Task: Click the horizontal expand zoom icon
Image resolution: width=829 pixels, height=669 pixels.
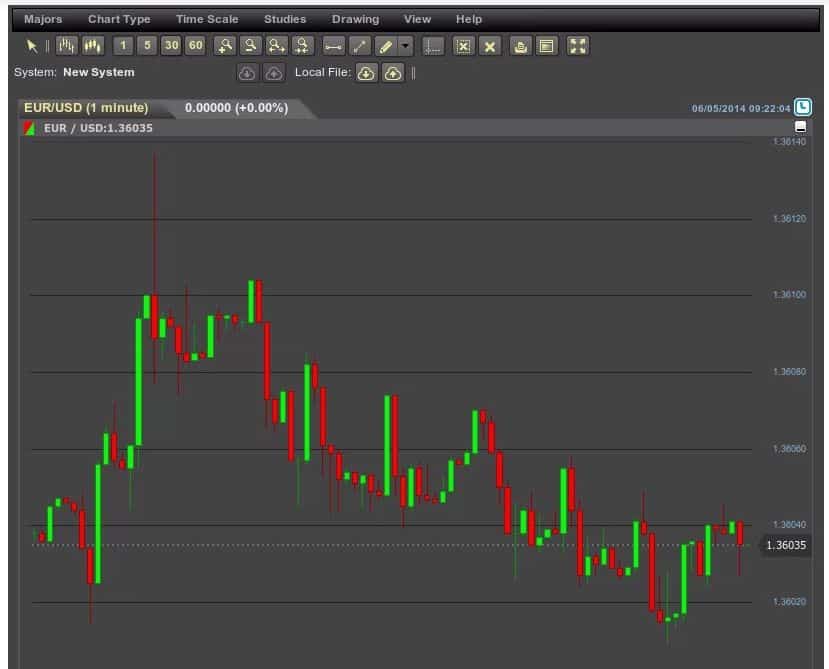Action: pos(276,46)
